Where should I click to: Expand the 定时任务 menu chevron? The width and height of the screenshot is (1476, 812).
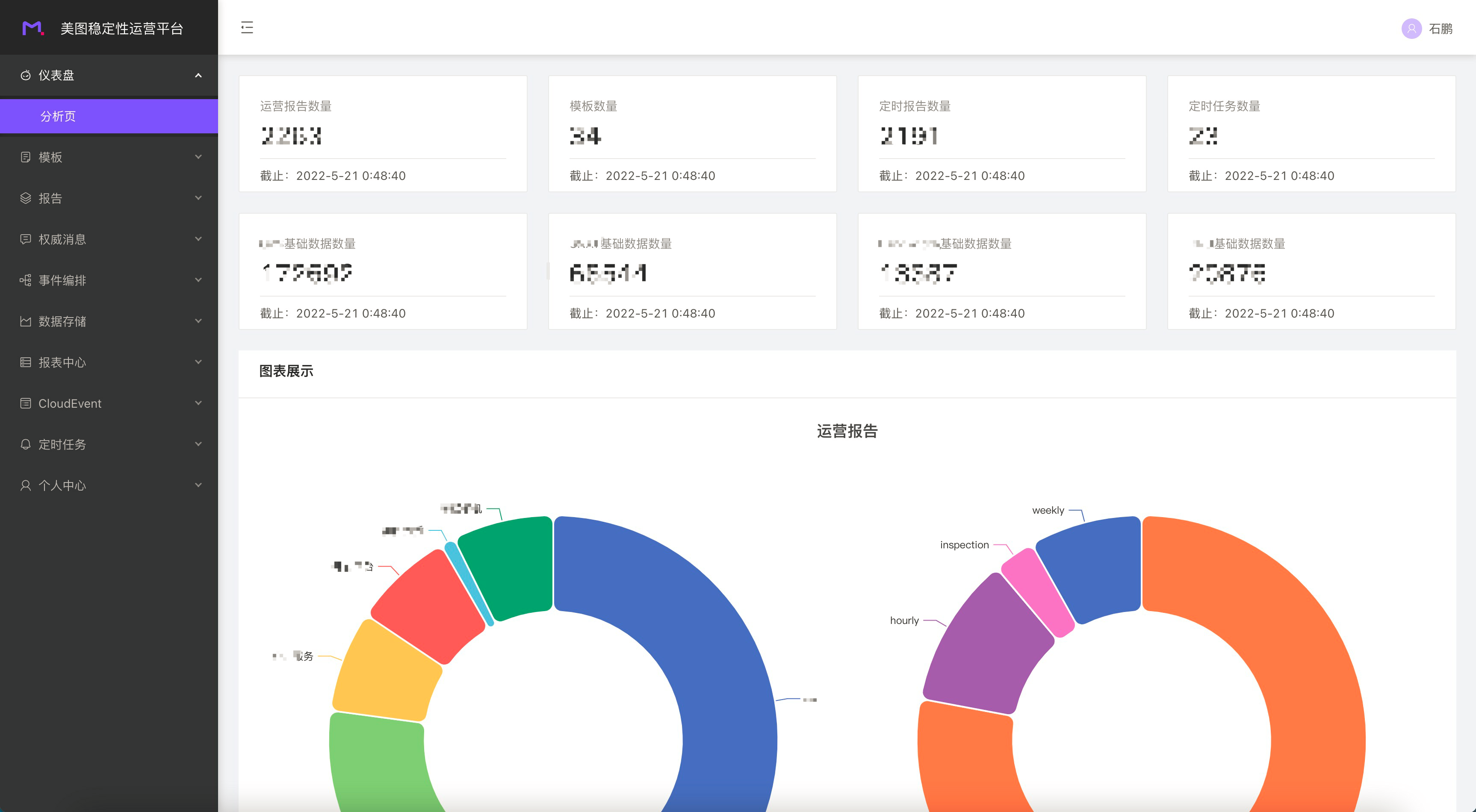click(198, 444)
